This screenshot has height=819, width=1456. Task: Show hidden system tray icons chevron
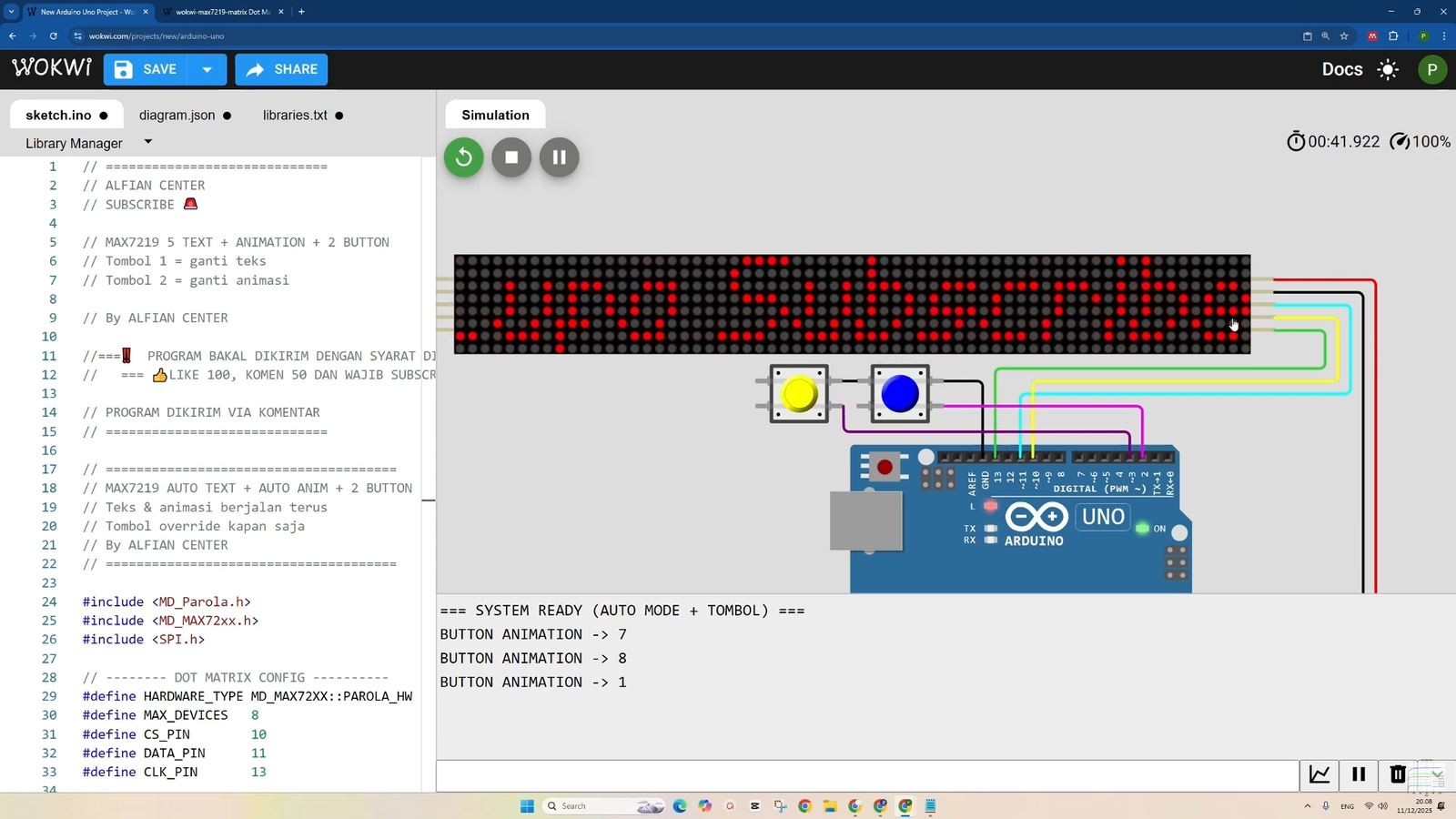(1308, 806)
